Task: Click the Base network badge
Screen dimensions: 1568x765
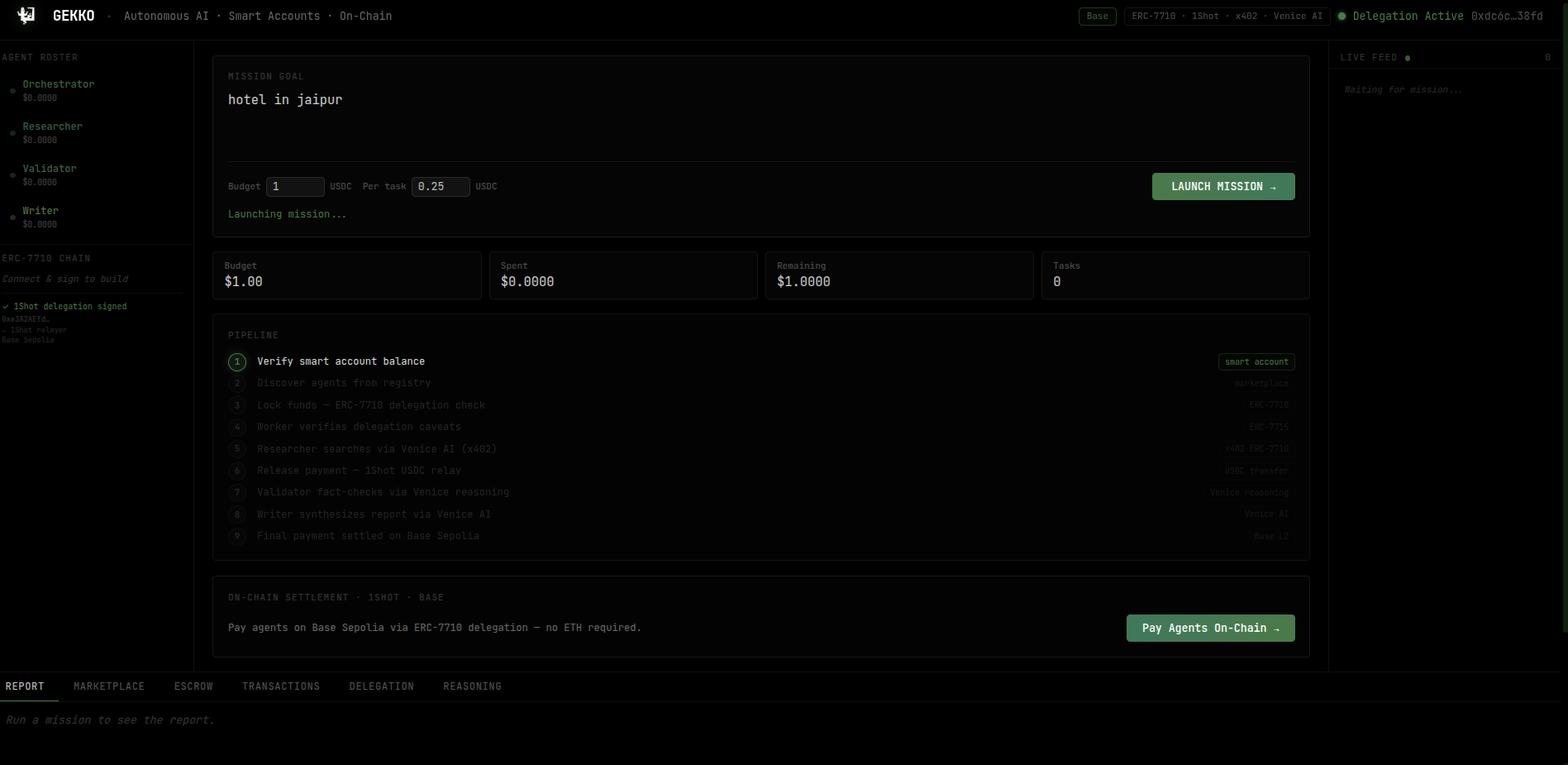Action: point(1098,16)
